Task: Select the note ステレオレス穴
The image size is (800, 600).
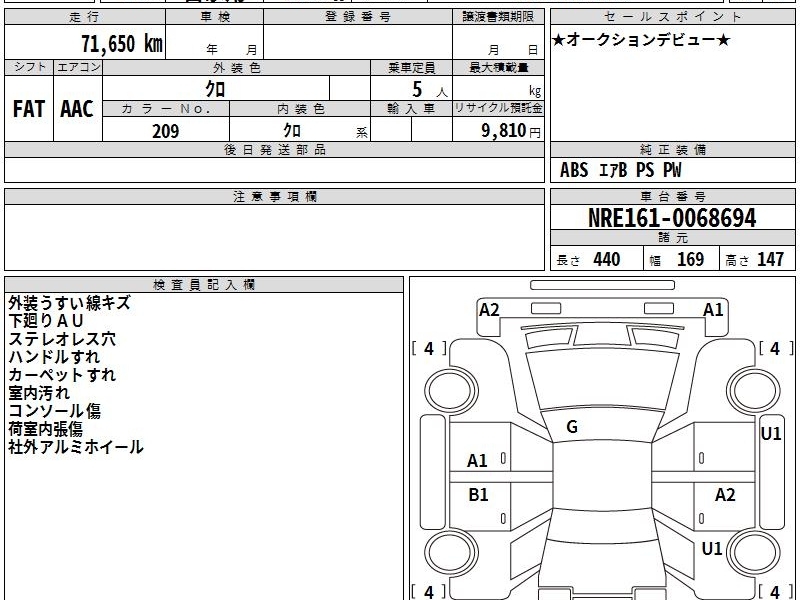Action: tap(62, 339)
